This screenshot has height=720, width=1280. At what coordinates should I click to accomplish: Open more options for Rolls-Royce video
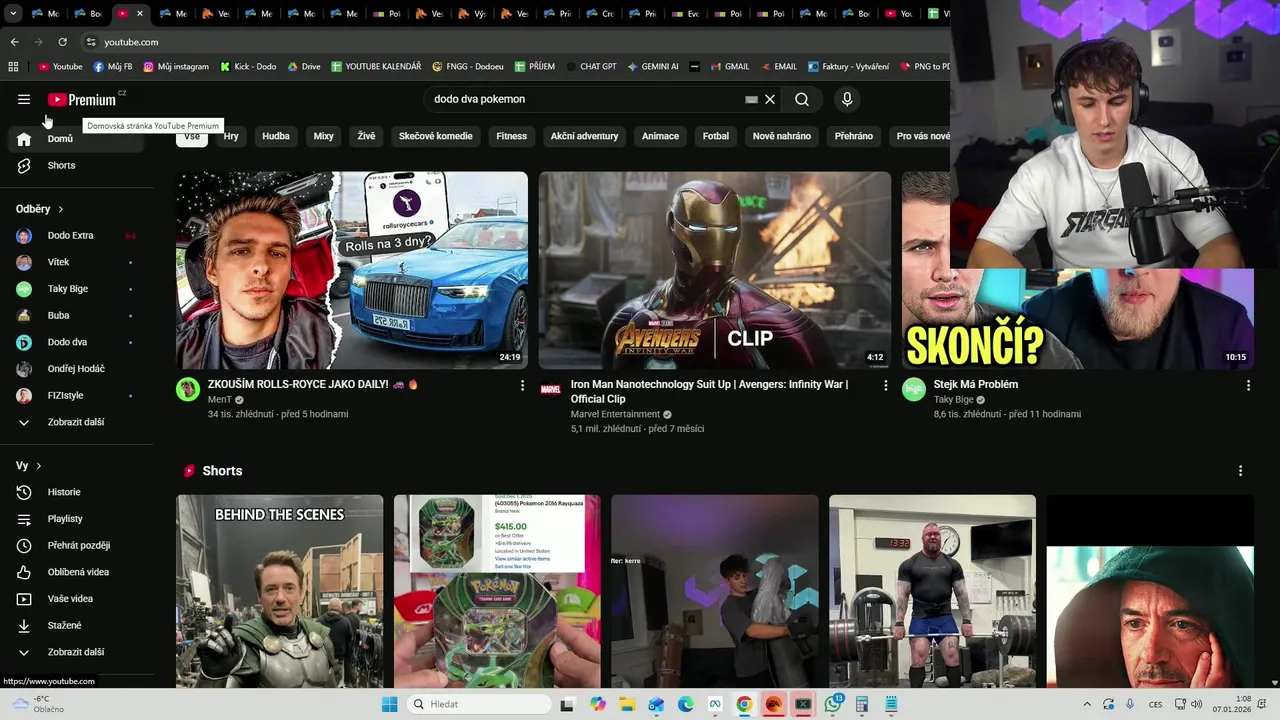[x=522, y=385]
